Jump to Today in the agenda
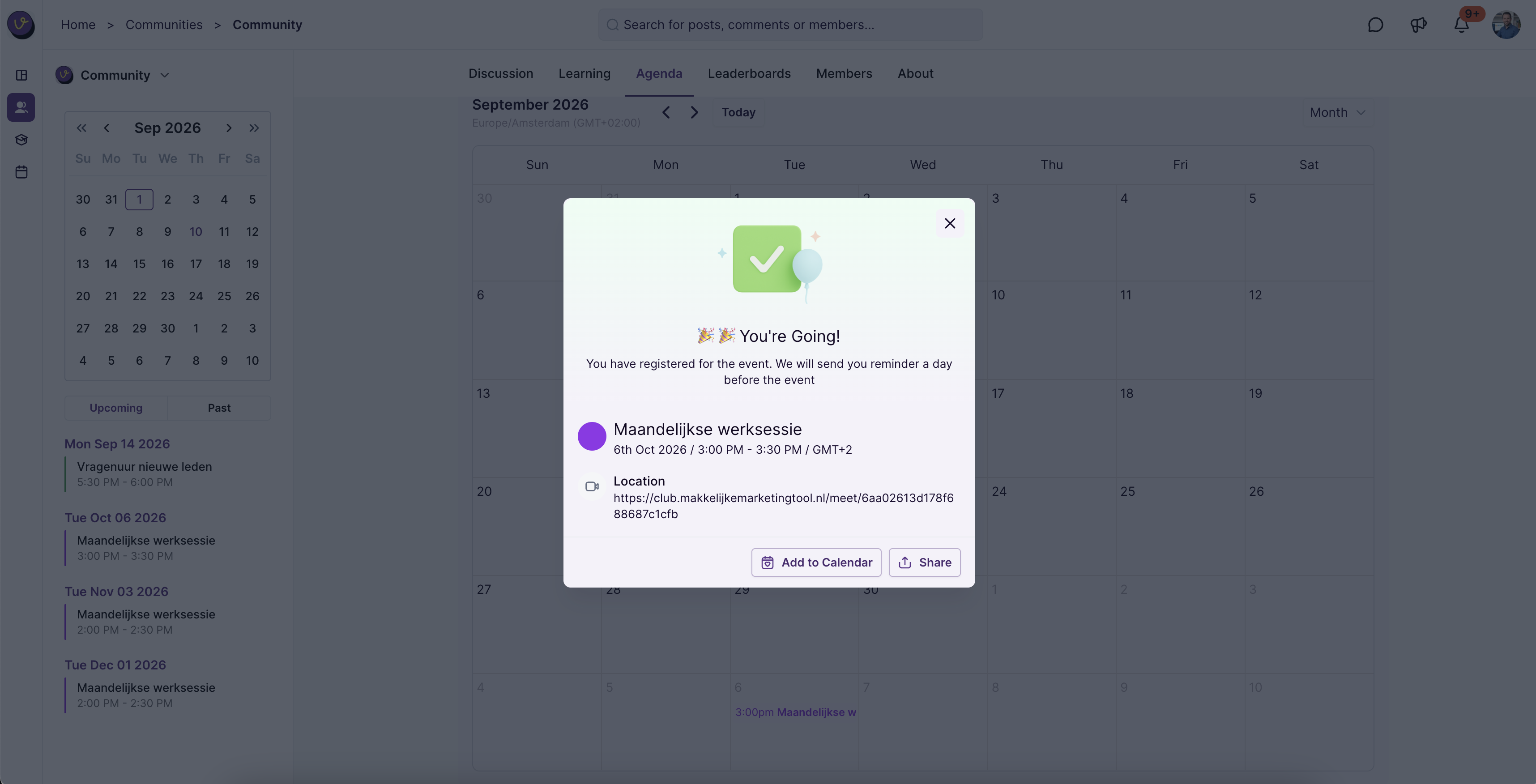Viewport: 1536px width, 784px height. 738,112
